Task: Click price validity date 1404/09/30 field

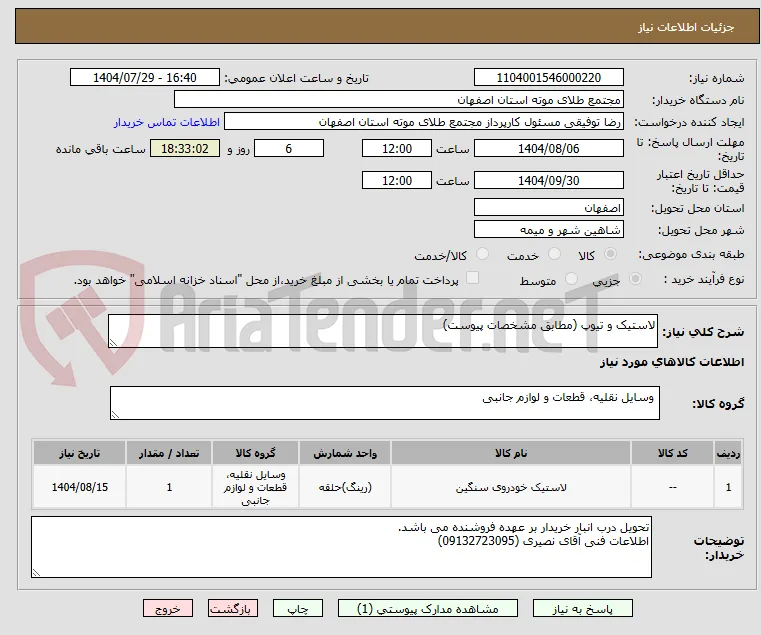Action: (548, 181)
